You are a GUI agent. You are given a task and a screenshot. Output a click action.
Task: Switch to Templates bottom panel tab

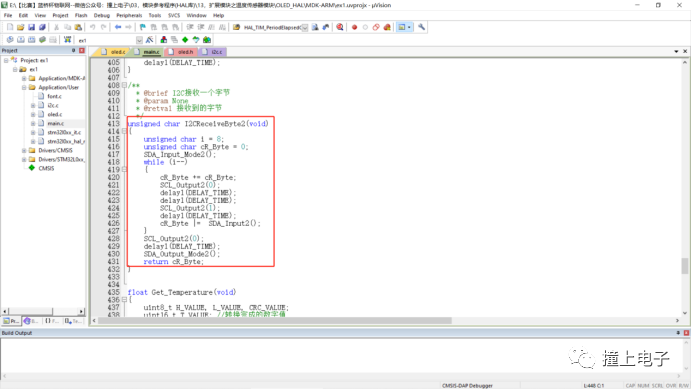[73, 321]
